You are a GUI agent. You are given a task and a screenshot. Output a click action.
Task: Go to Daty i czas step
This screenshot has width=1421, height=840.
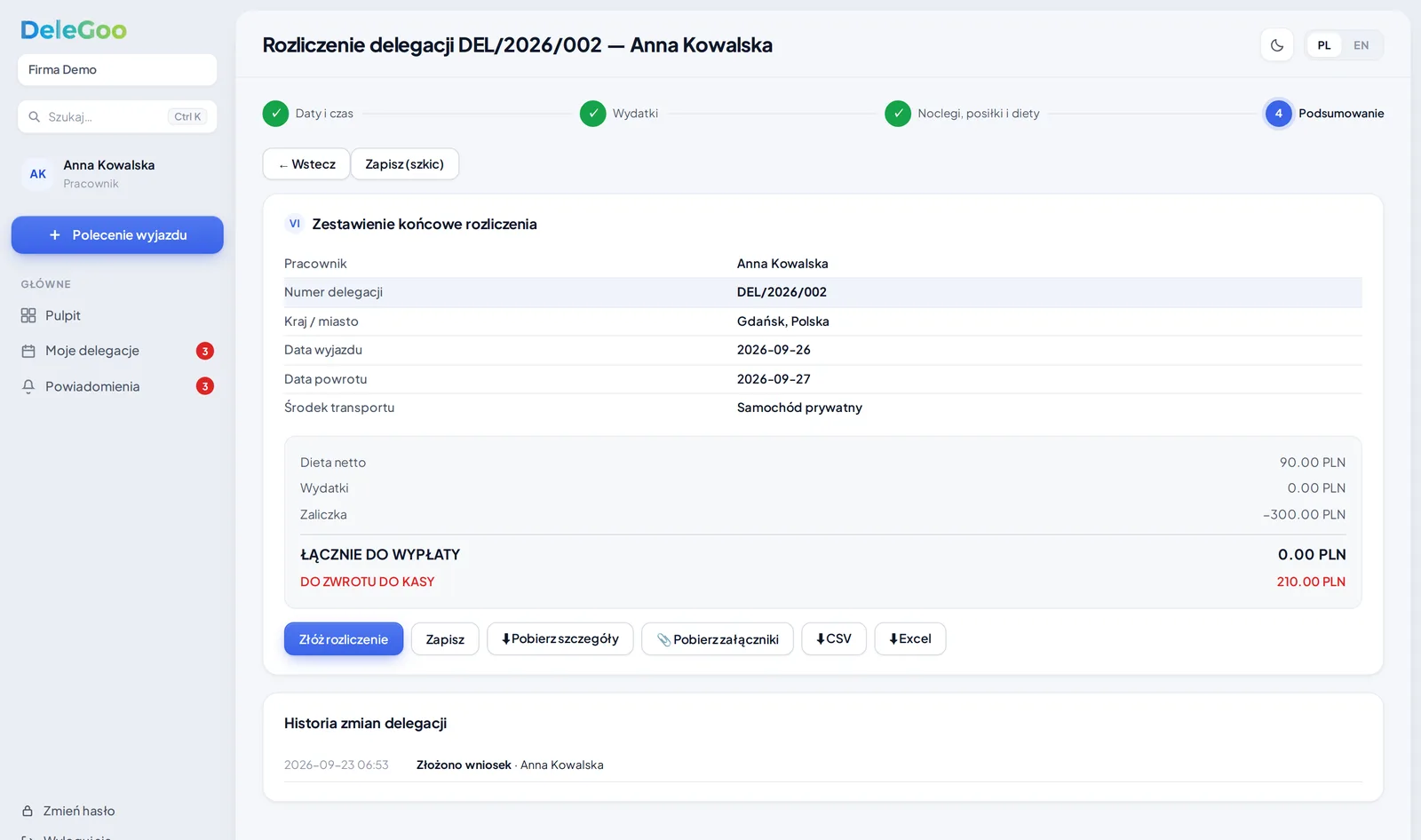308,114
